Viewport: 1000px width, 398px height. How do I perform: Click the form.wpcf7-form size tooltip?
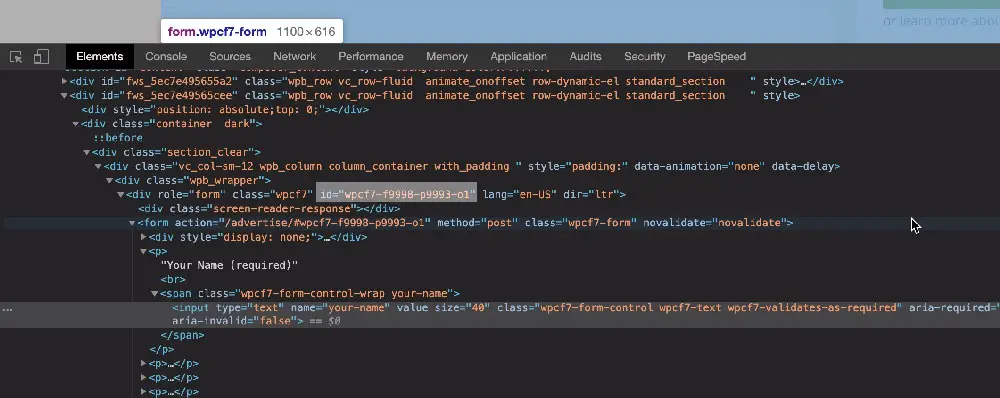click(251, 31)
